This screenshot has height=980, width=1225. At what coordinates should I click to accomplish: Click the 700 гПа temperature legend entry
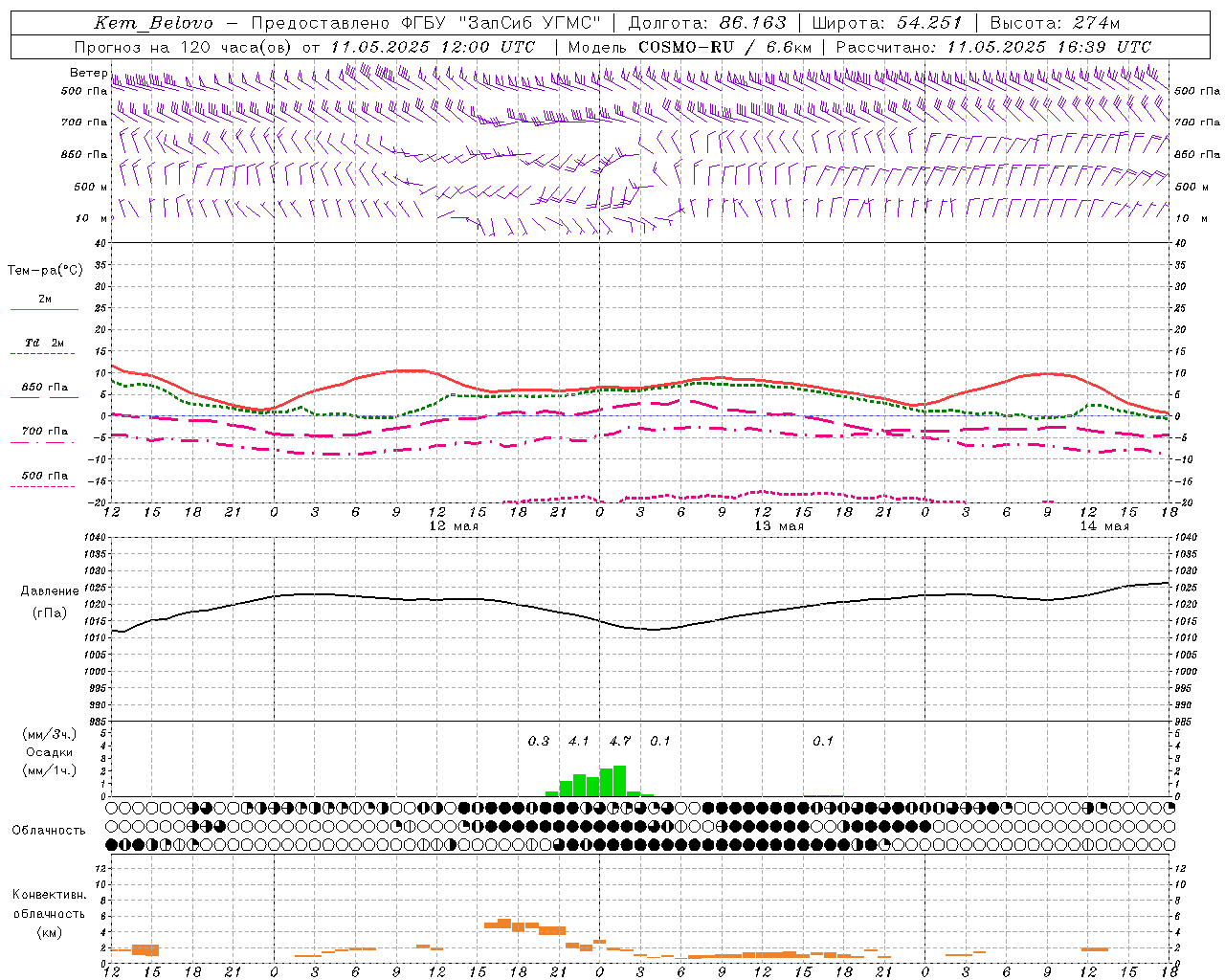[45, 431]
